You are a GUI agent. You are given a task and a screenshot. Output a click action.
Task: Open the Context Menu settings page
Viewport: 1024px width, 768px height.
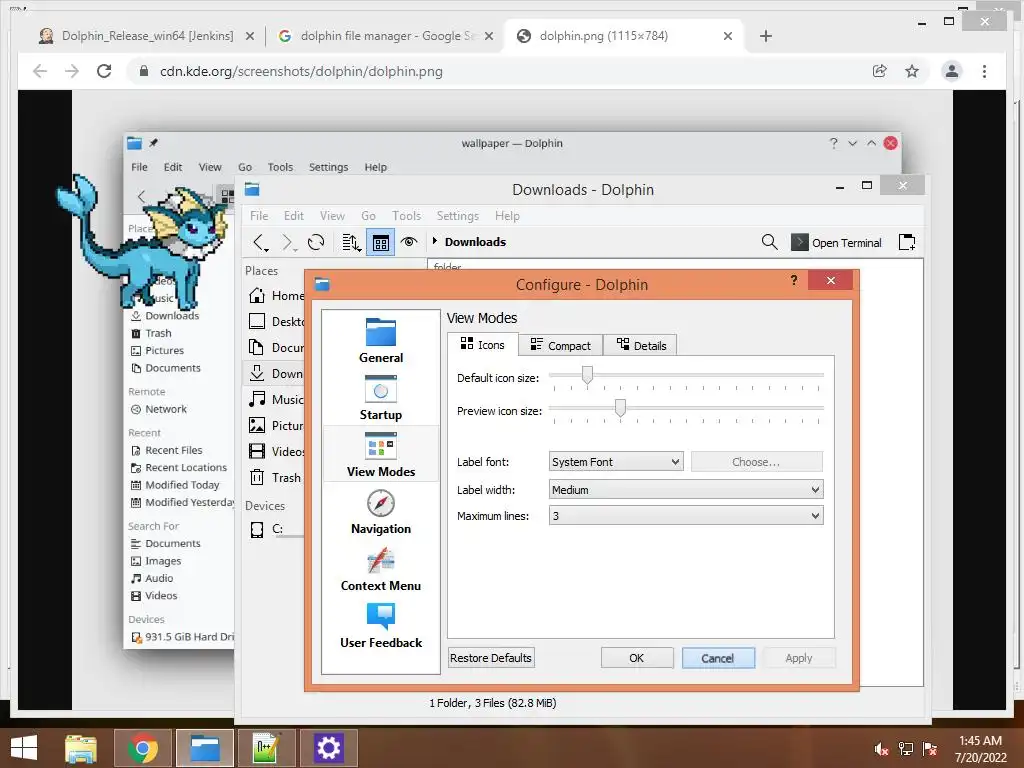[381, 568]
